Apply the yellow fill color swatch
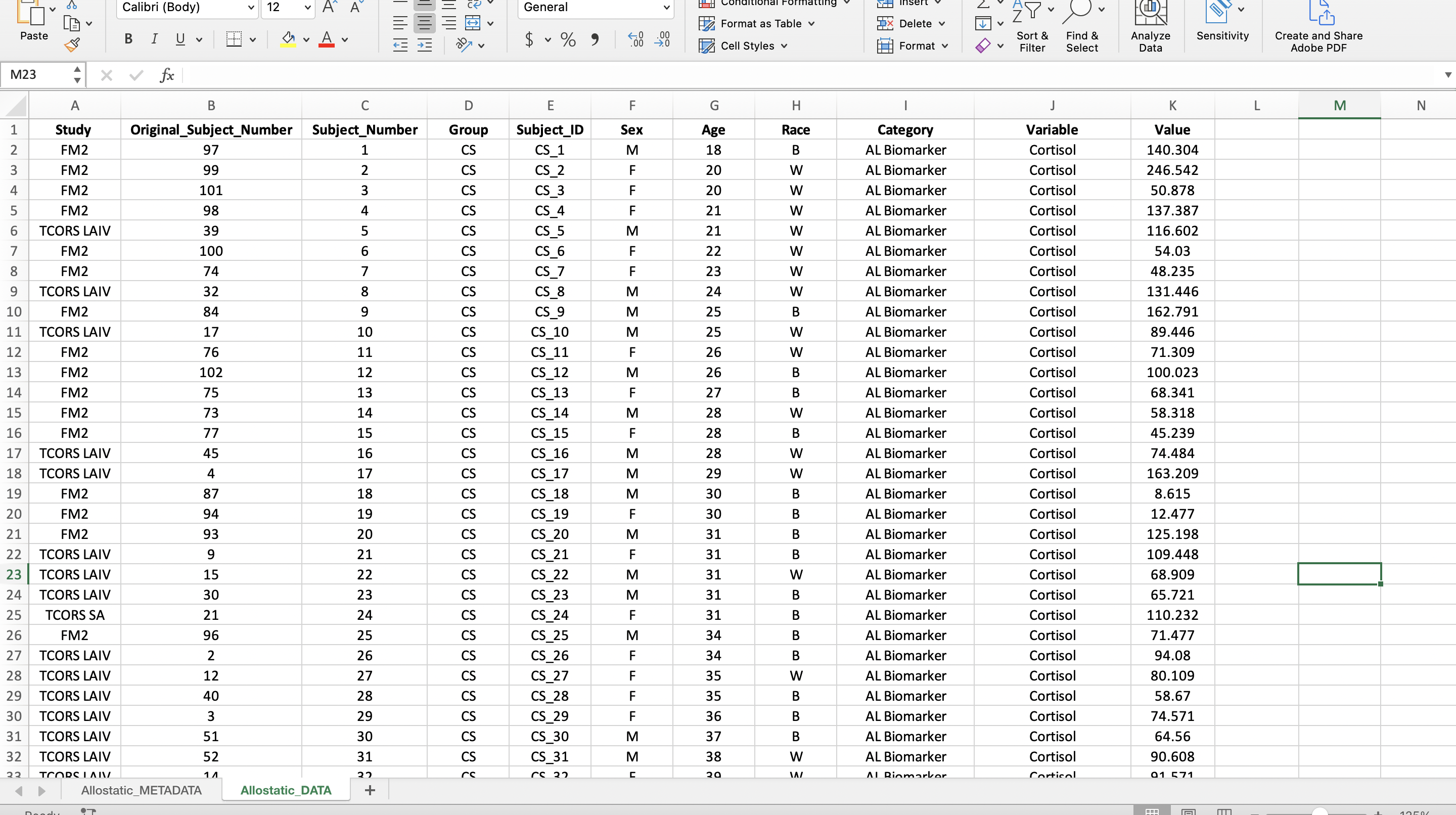 (x=288, y=39)
